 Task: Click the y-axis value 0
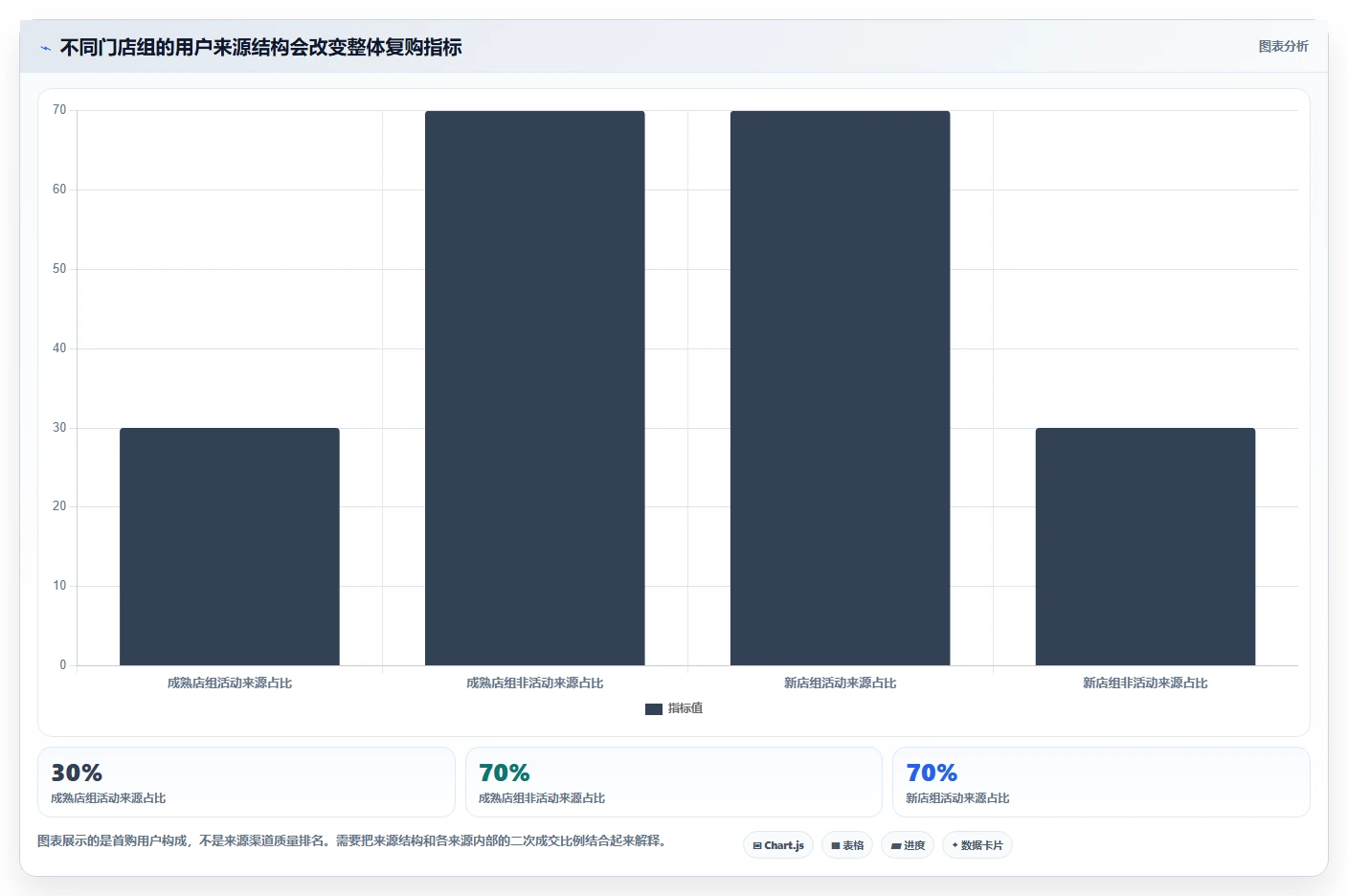(x=63, y=665)
